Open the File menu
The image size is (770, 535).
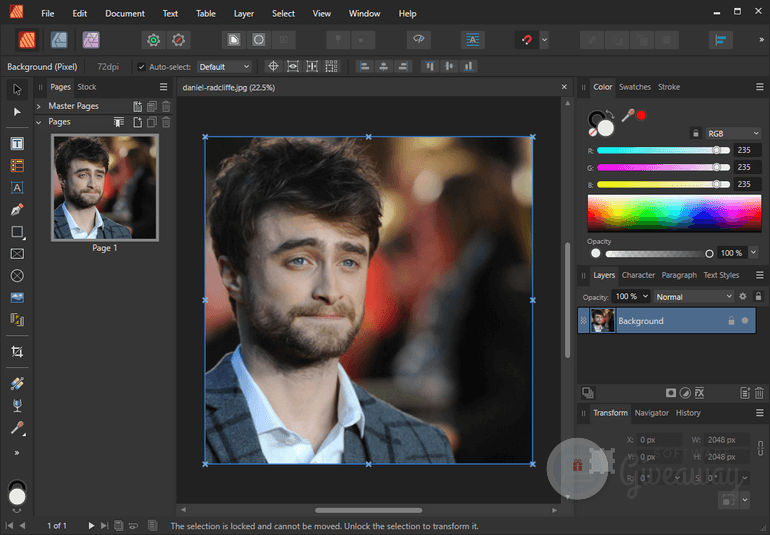[48, 14]
